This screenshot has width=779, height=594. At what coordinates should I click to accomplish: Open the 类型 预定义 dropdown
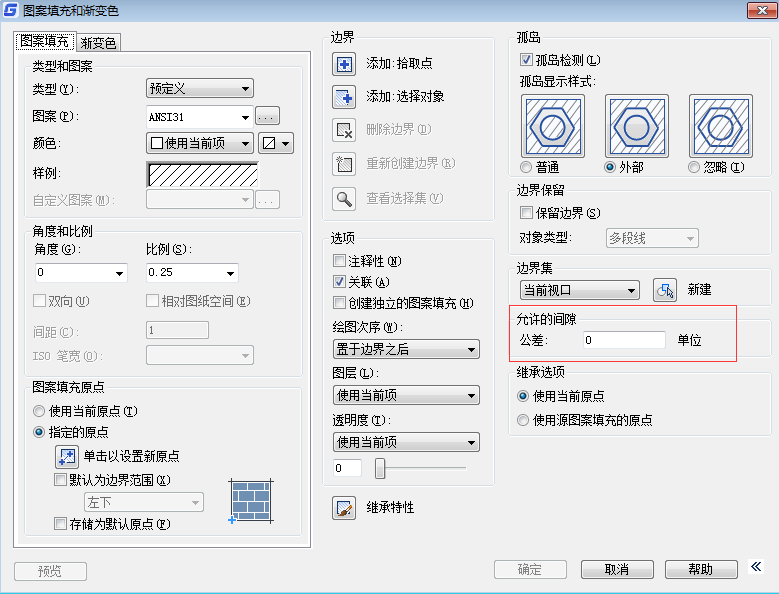(200, 89)
